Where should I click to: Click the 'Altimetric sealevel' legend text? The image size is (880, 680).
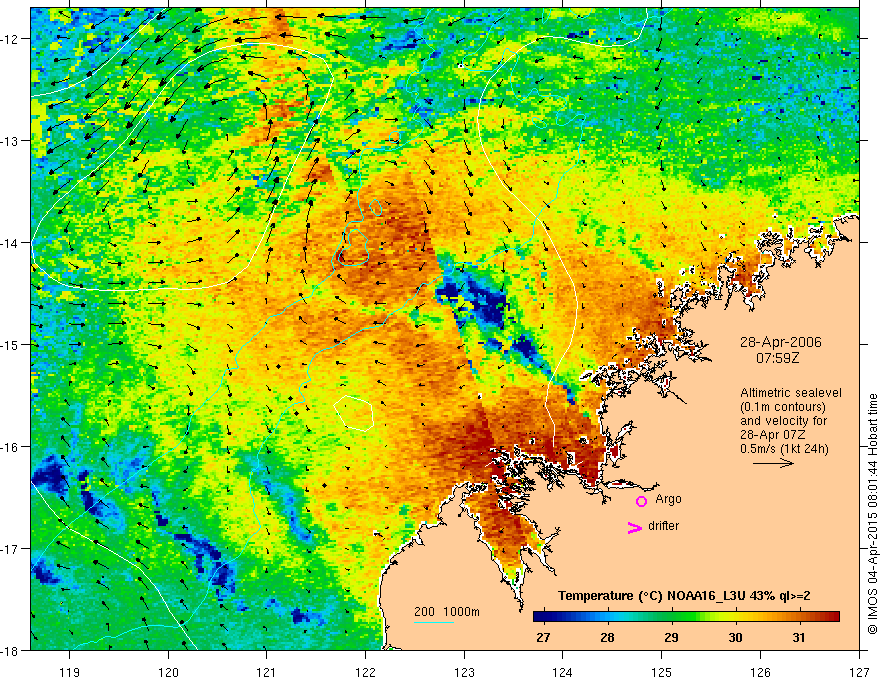coord(791,393)
